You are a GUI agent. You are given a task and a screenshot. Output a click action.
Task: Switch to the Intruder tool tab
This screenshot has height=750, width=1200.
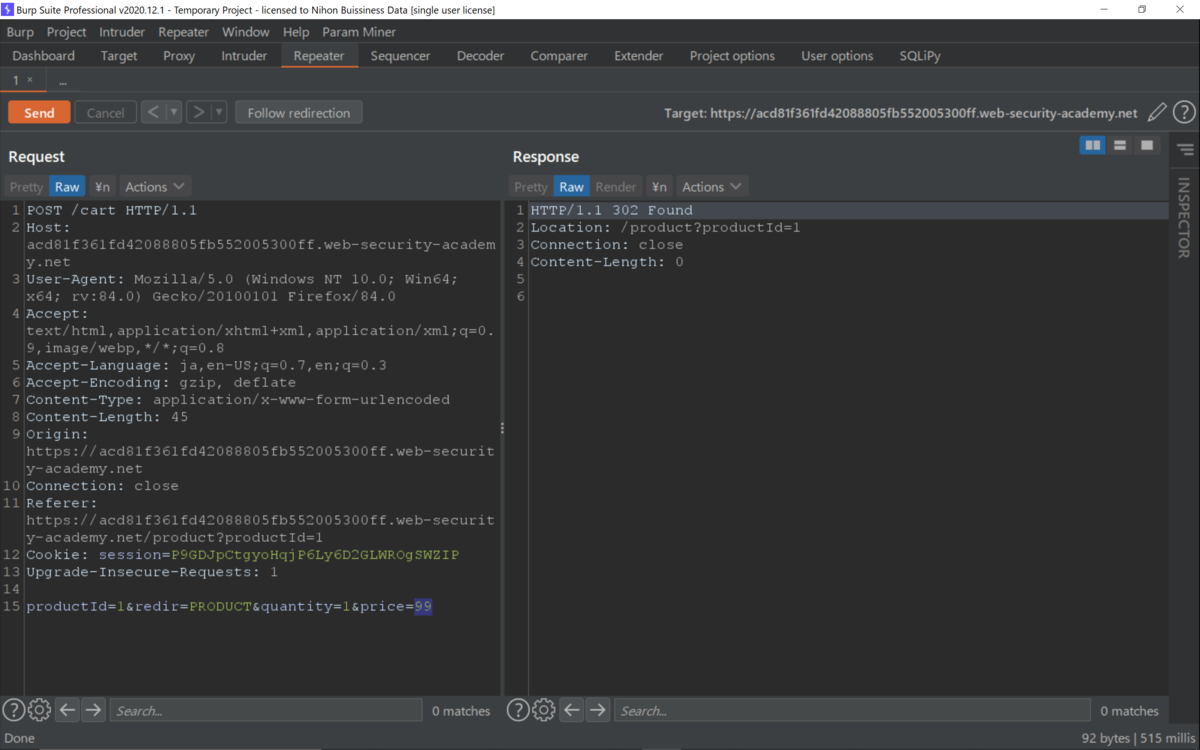click(244, 56)
